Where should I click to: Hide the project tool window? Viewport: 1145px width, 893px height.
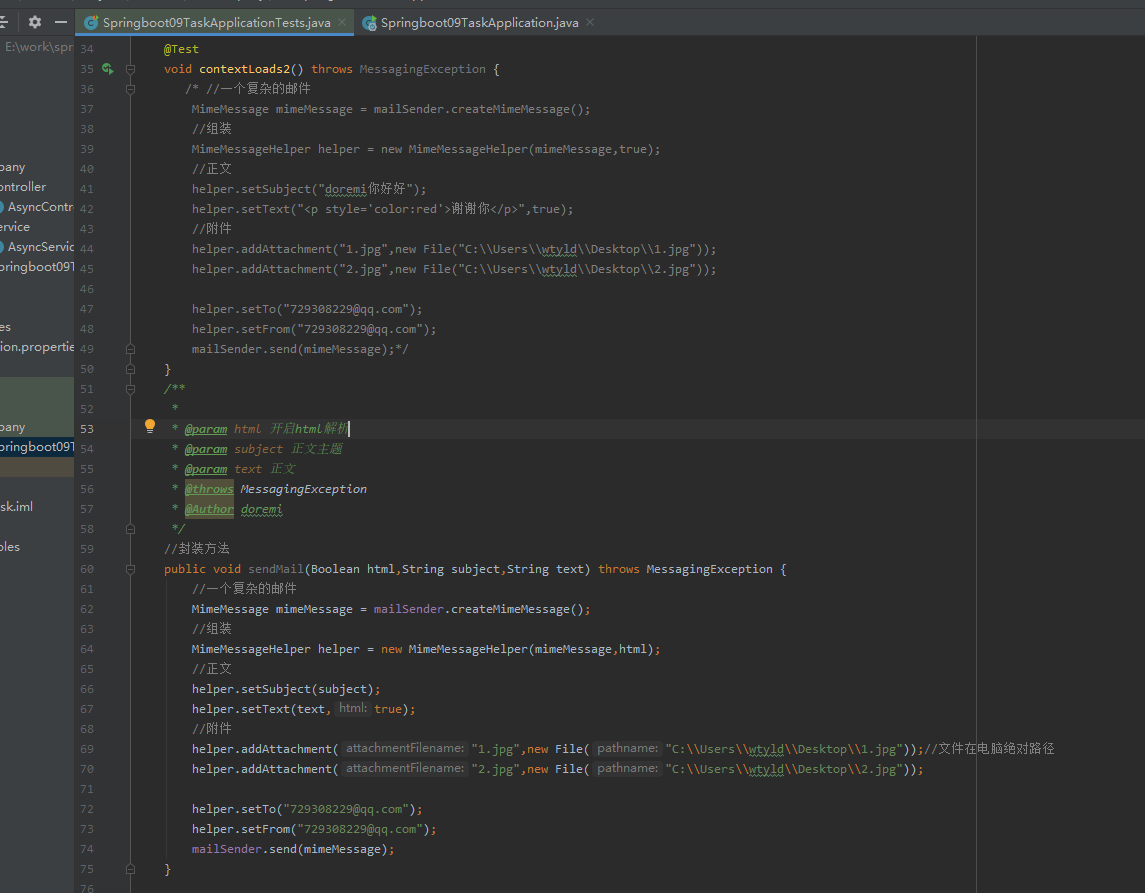point(62,22)
